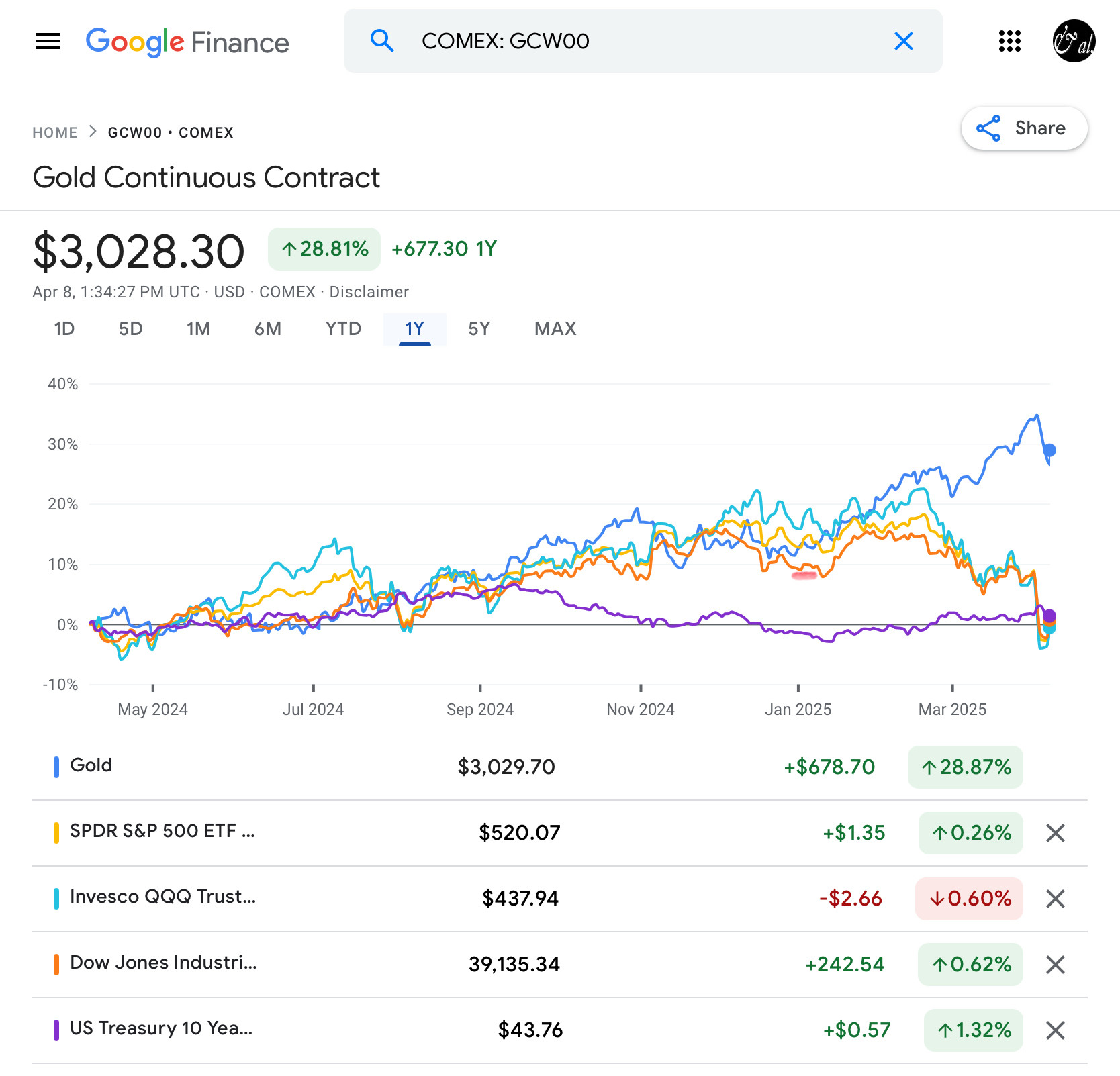Click the orange Dow Jones color marker
Screen dimensions: 1120x1076
56,965
